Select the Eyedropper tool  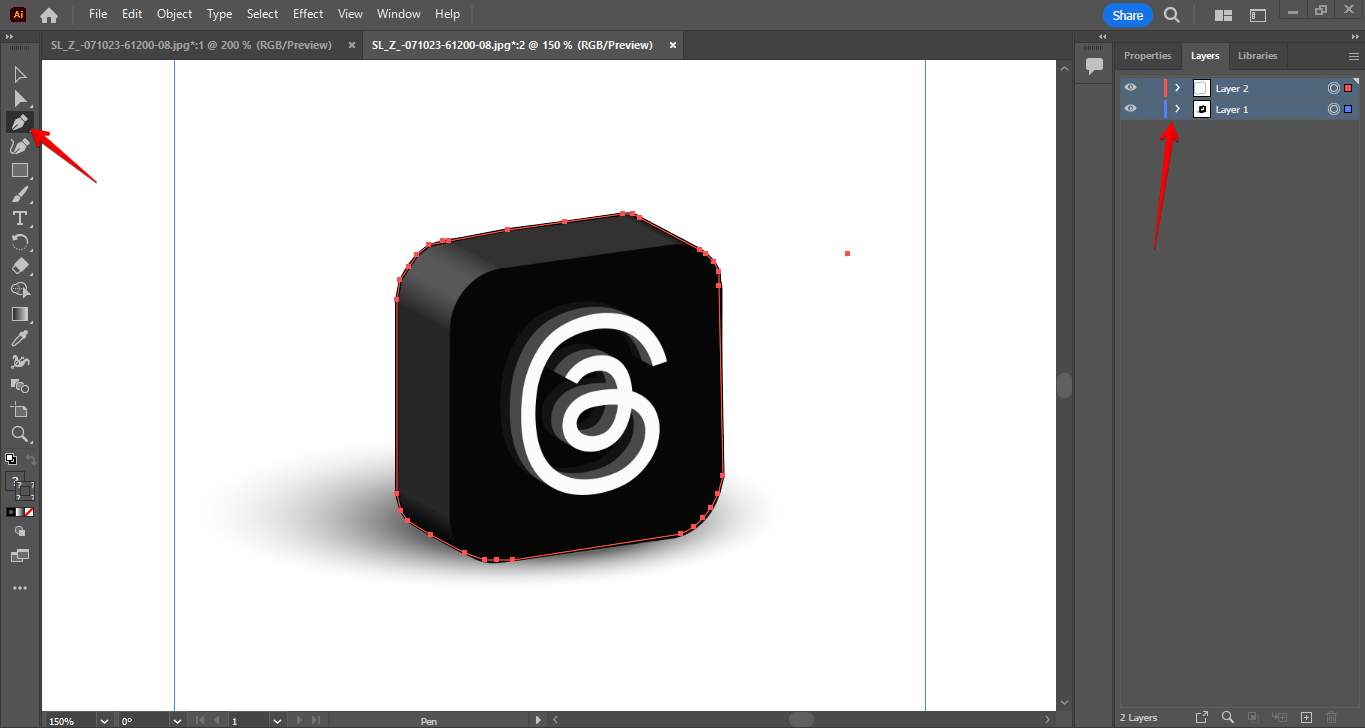click(x=20, y=338)
